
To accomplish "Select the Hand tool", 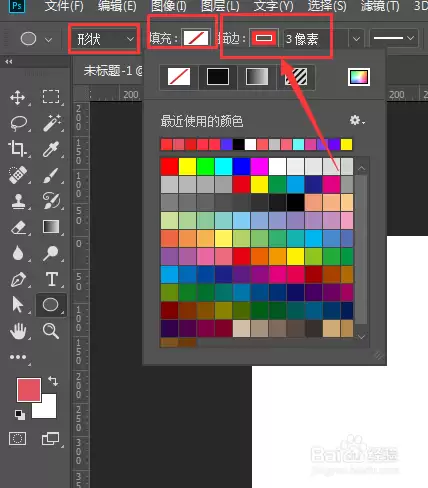I will (x=18, y=331).
